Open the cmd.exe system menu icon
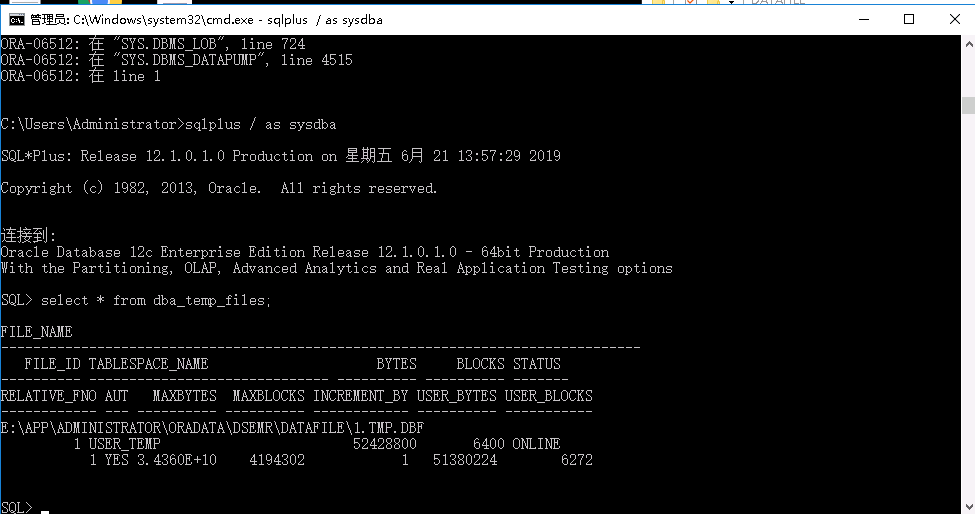975x514 pixels. coord(16,20)
